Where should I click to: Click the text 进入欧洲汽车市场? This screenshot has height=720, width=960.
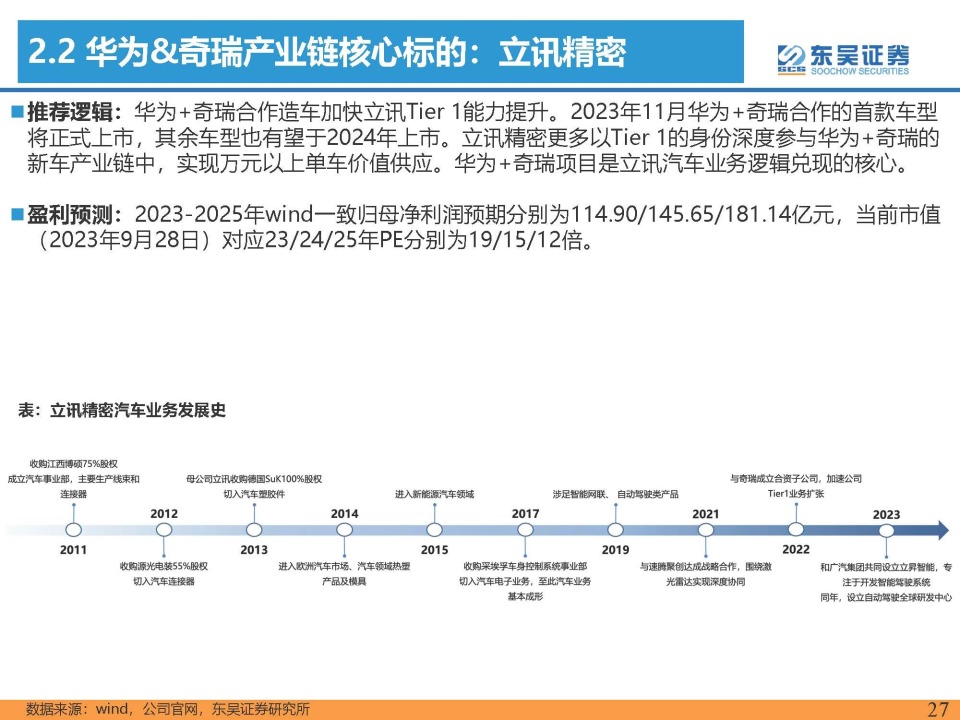pyautogui.click(x=313, y=566)
